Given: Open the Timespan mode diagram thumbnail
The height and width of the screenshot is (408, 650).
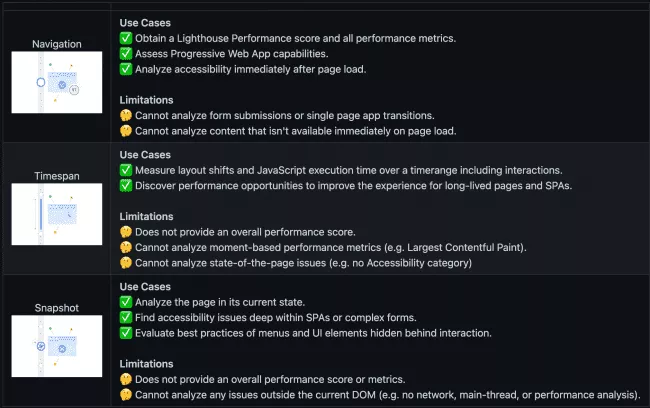Looking at the screenshot, I should (57, 214).
